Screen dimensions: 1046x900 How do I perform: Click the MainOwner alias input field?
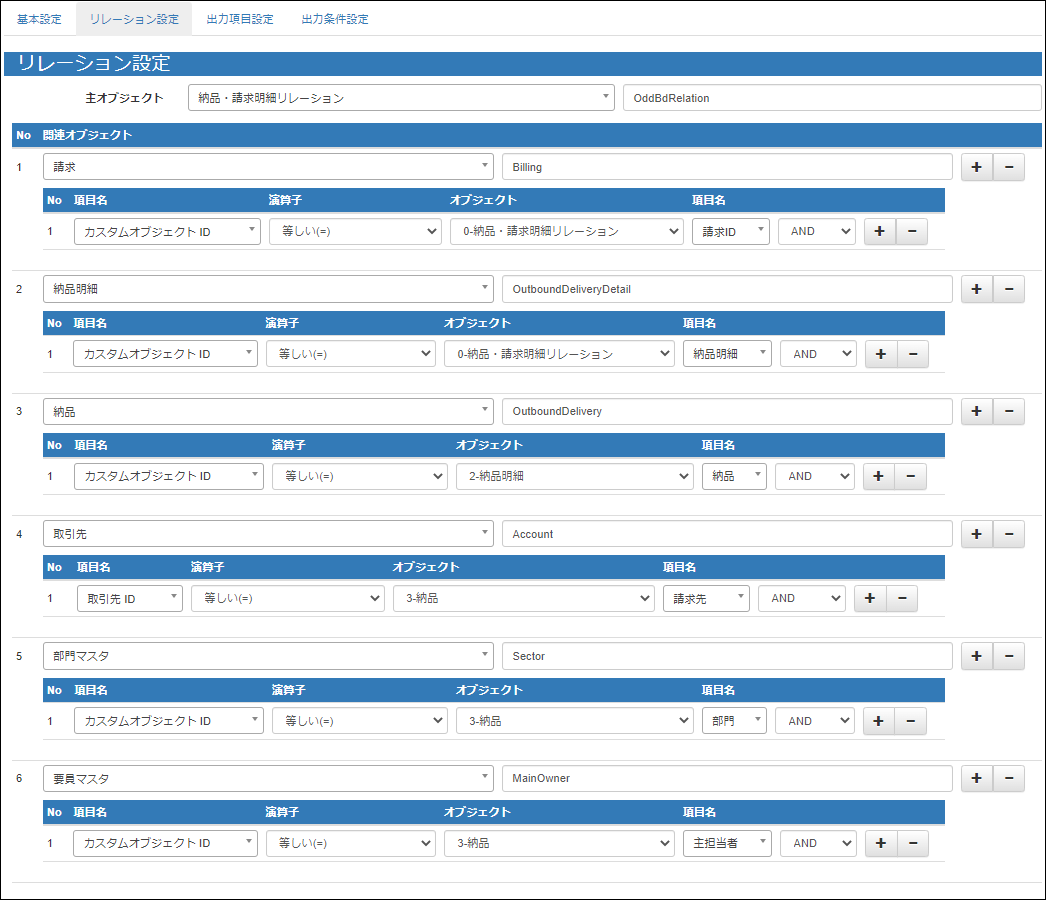pyautogui.click(x=727, y=778)
